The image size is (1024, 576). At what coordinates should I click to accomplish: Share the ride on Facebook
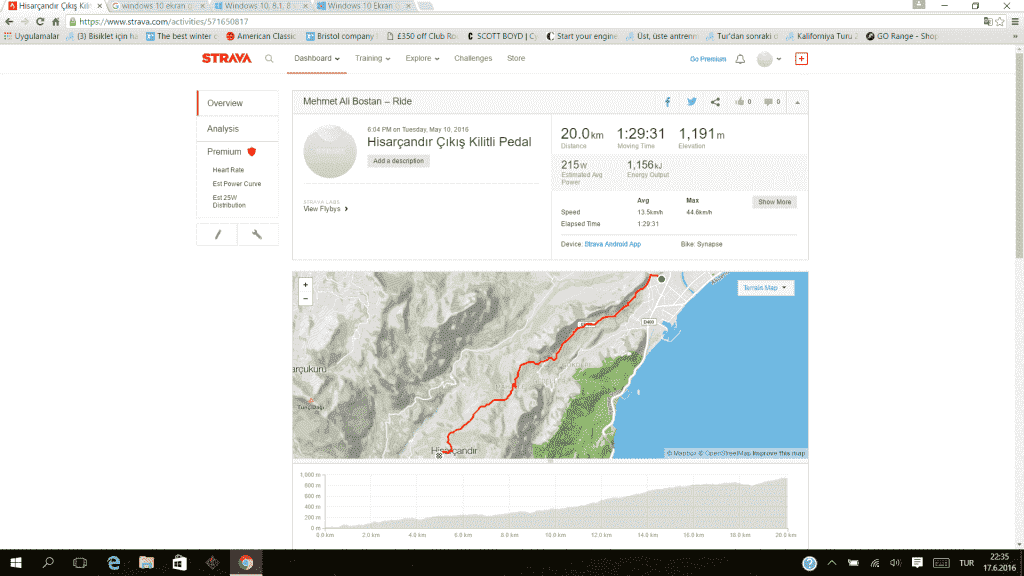(x=668, y=102)
